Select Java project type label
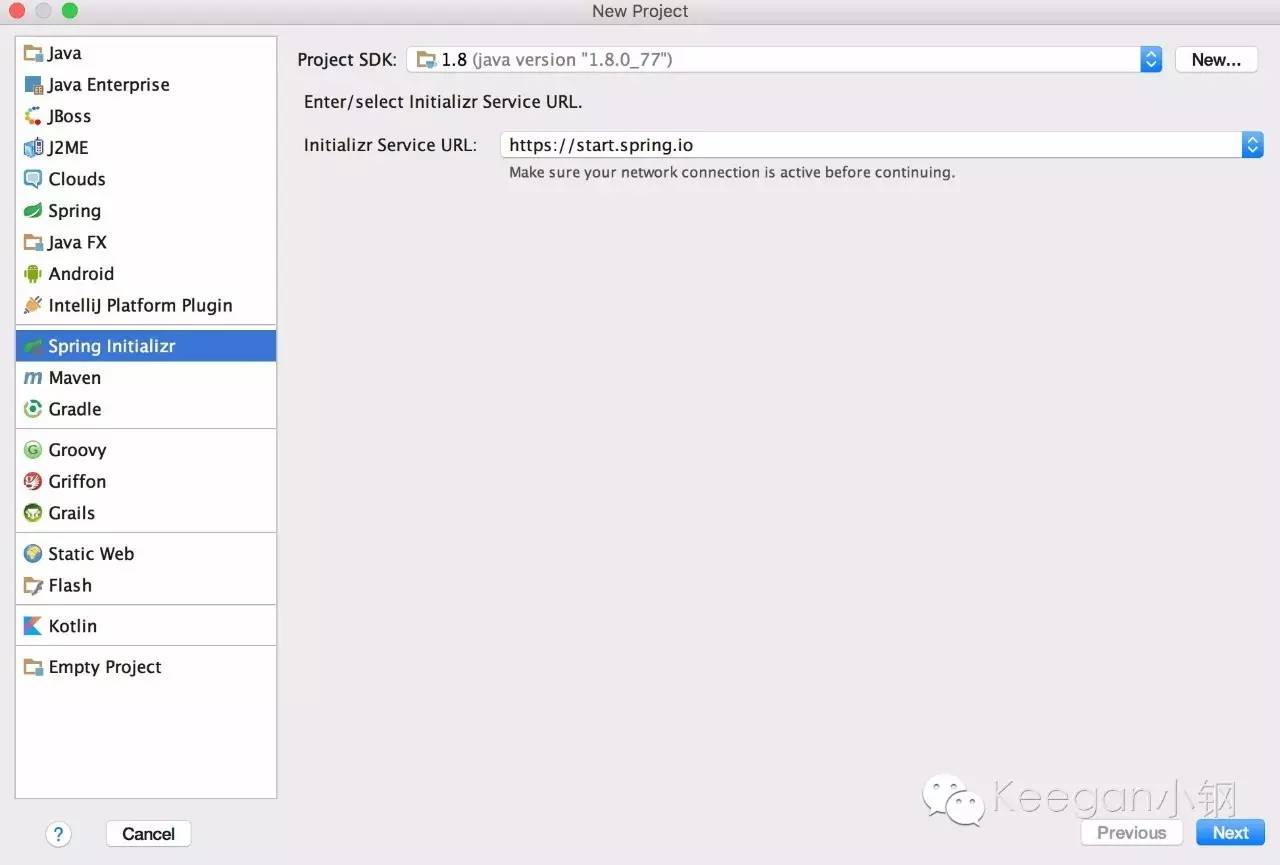1280x865 pixels. 65,53
